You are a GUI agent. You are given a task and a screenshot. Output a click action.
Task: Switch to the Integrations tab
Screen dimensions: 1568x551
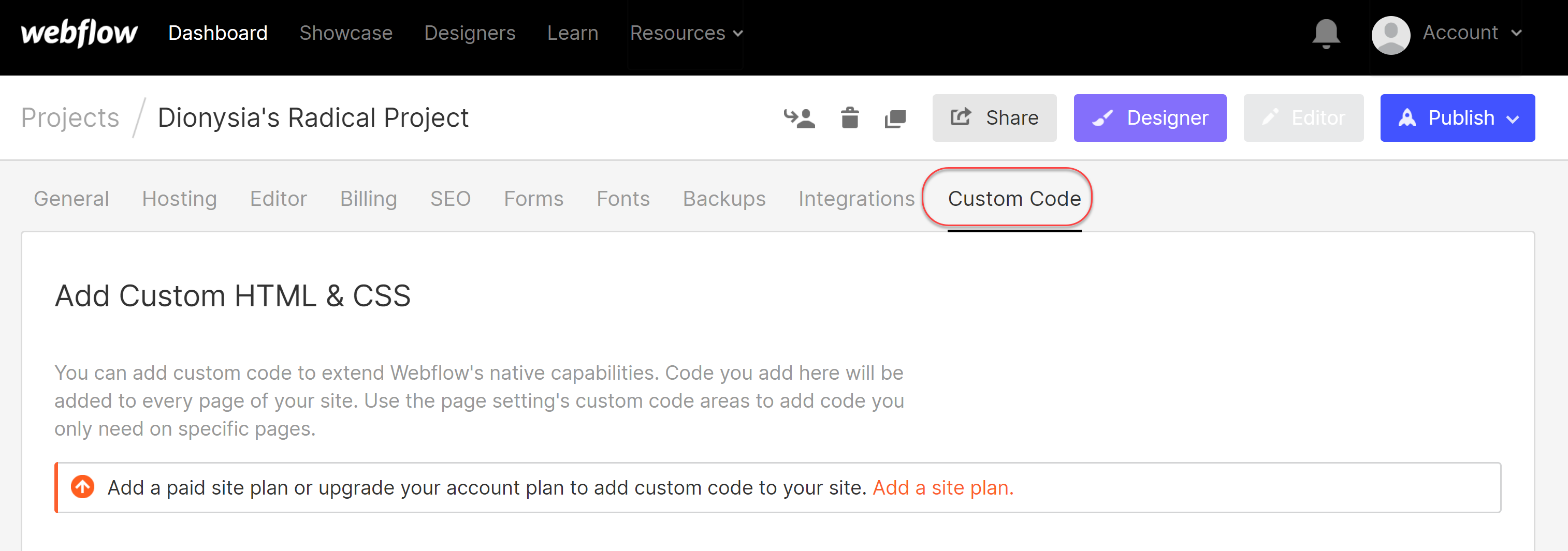tap(856, 199)
